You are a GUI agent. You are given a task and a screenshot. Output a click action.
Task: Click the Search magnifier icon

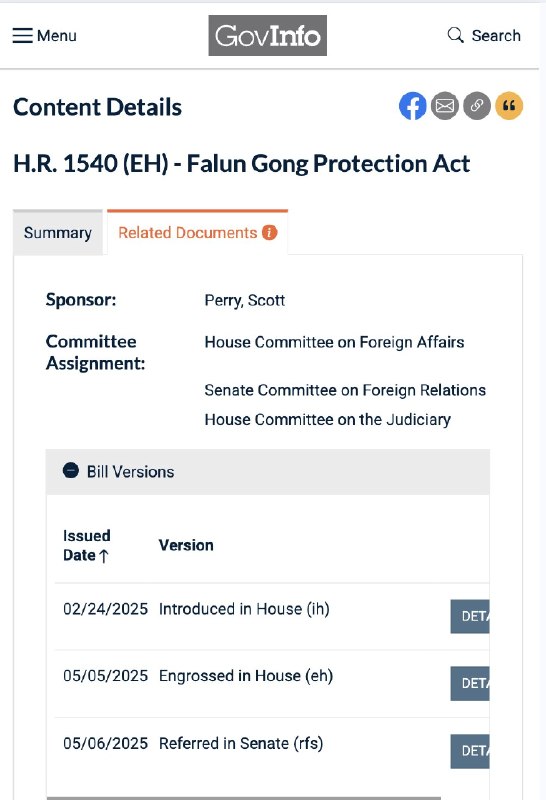pos(455,35)
